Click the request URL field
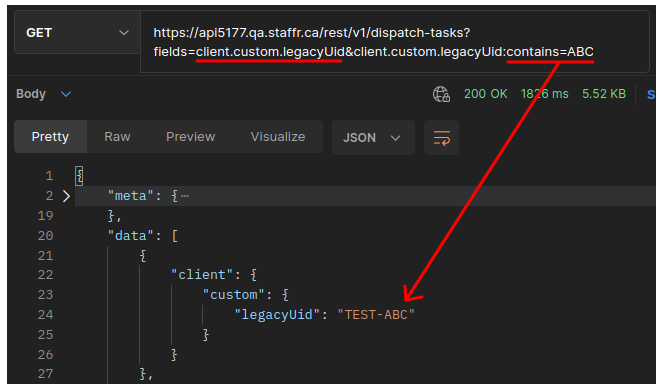The image size is (663, 387). pos(395,42)
